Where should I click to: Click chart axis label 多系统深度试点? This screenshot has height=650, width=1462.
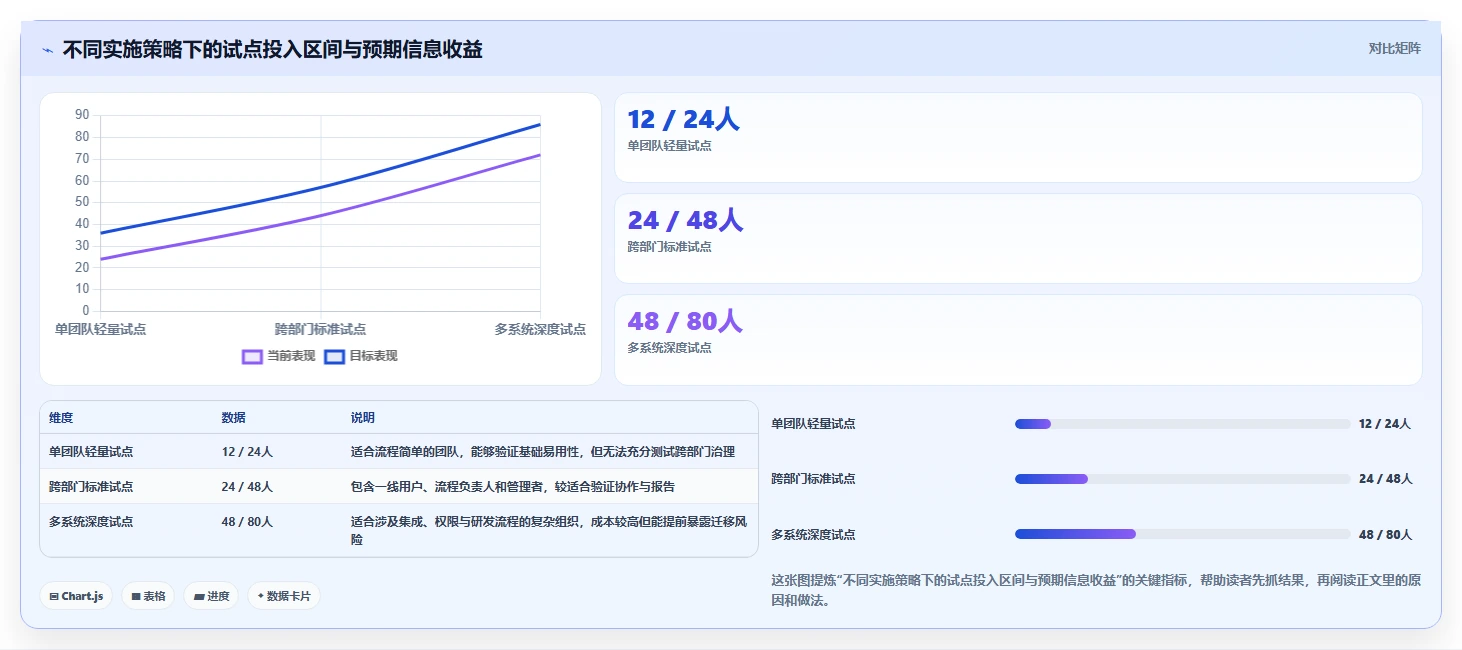point(540,329)
